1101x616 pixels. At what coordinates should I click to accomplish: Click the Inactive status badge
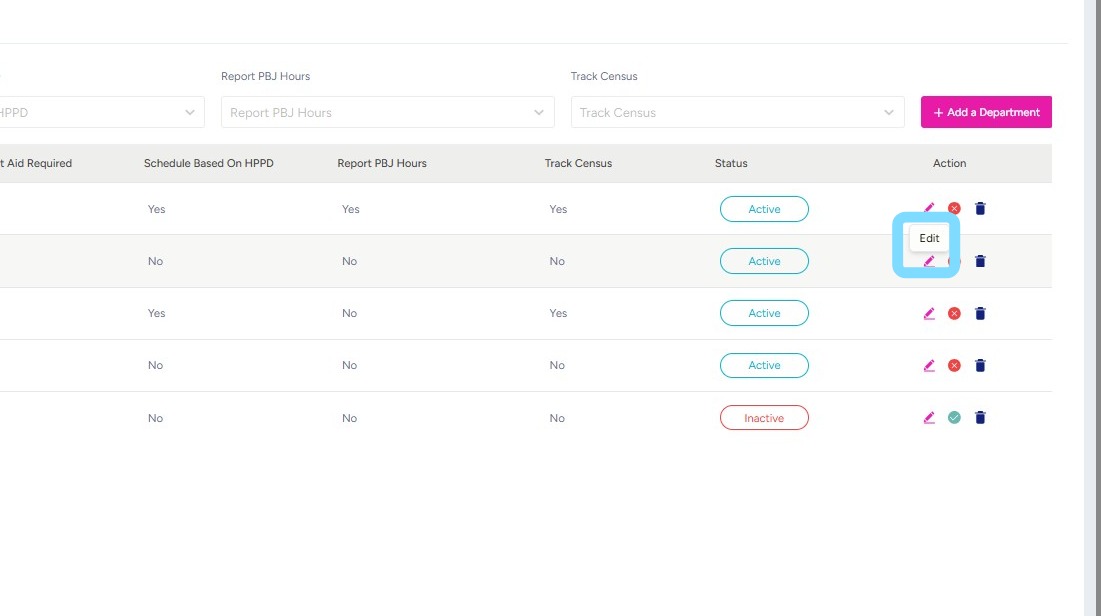pyautogui.click(x=764, y=418)
